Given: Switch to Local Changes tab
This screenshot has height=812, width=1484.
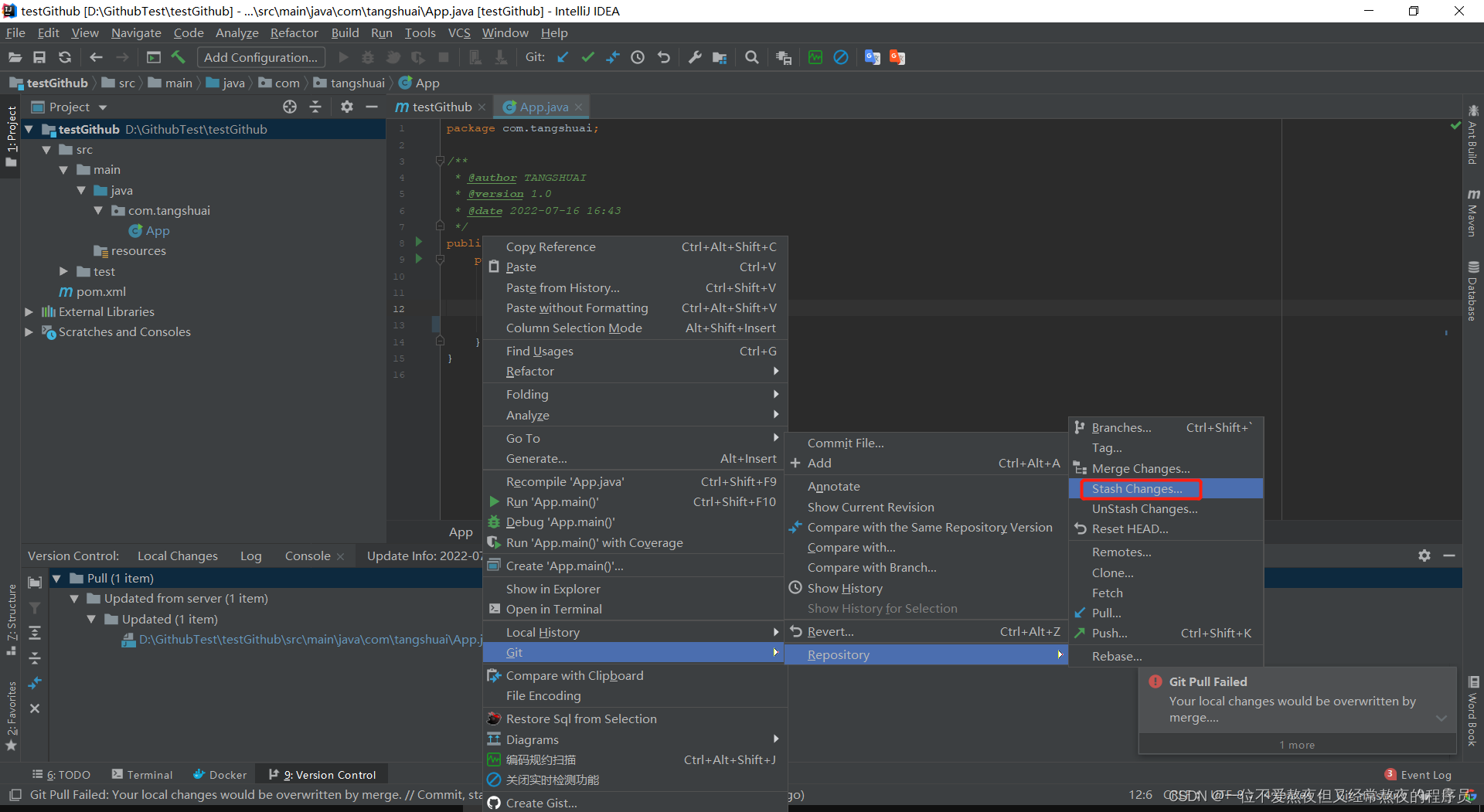Looking at the screenshot, I should [177, 555].
